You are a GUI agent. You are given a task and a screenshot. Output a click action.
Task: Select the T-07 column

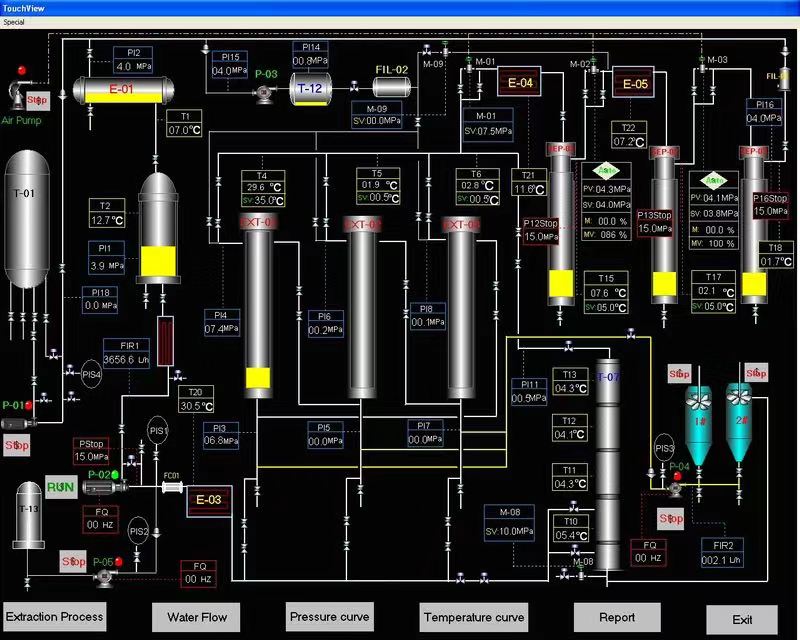click(608, 460)
